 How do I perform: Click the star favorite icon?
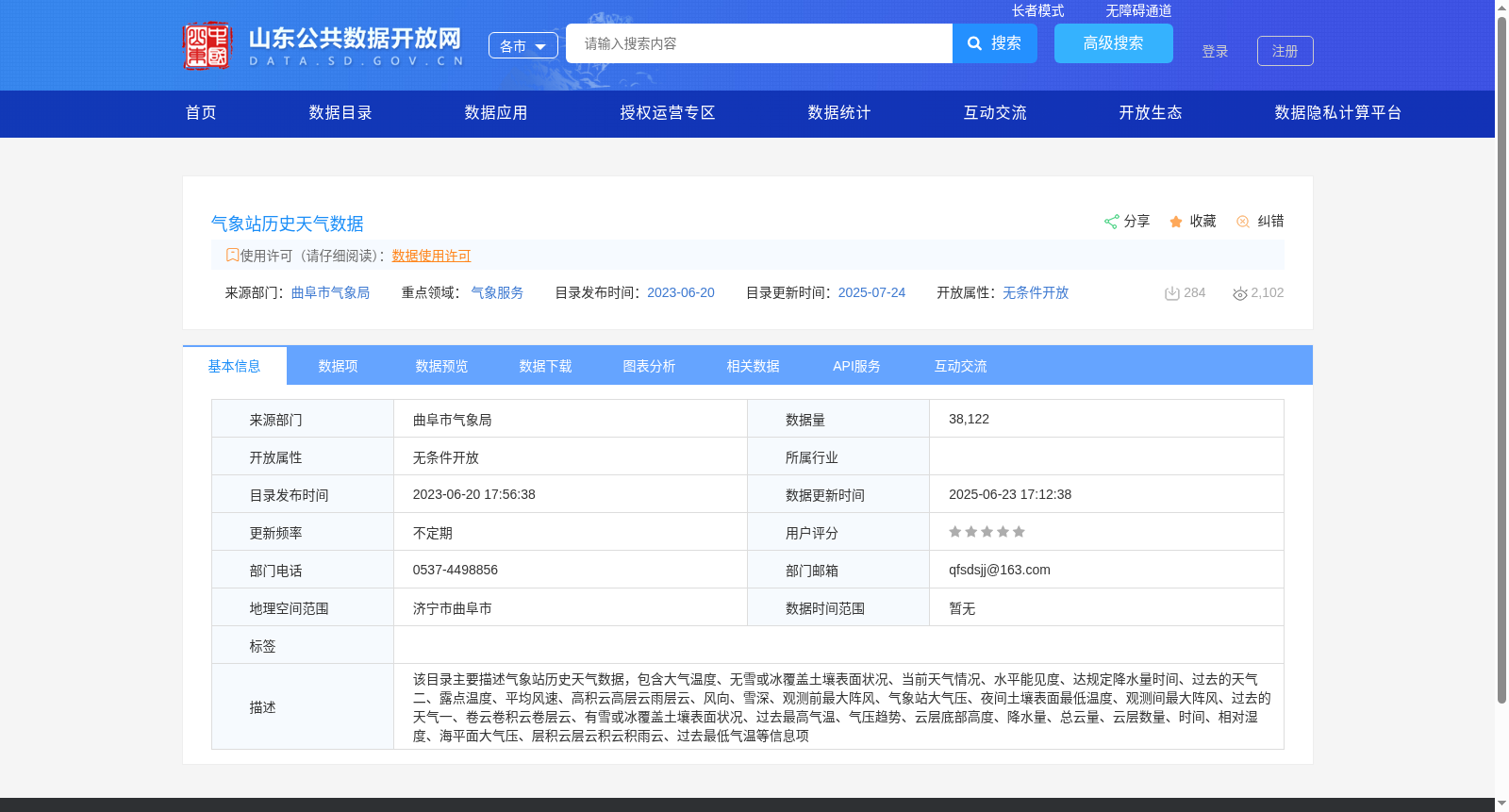pyautogui.click(x=1176, y=222)
